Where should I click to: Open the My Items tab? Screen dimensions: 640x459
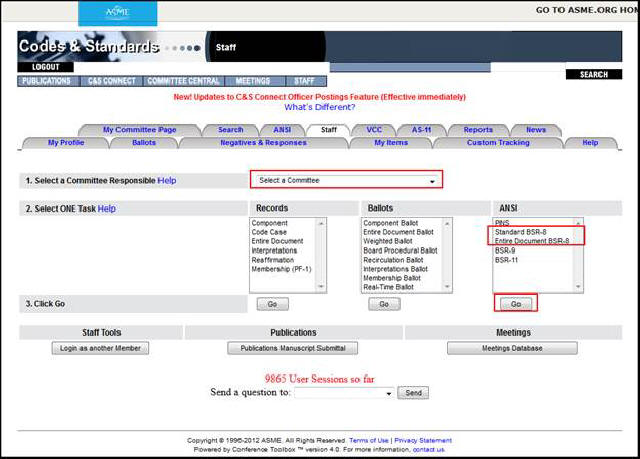391,143
